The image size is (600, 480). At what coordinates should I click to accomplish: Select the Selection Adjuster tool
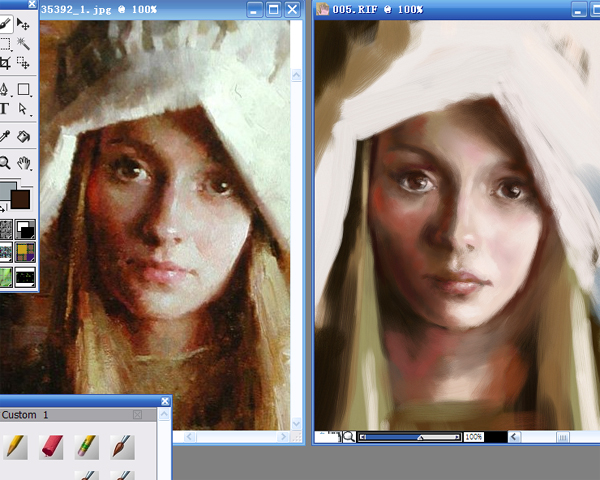tap(23, 63)
